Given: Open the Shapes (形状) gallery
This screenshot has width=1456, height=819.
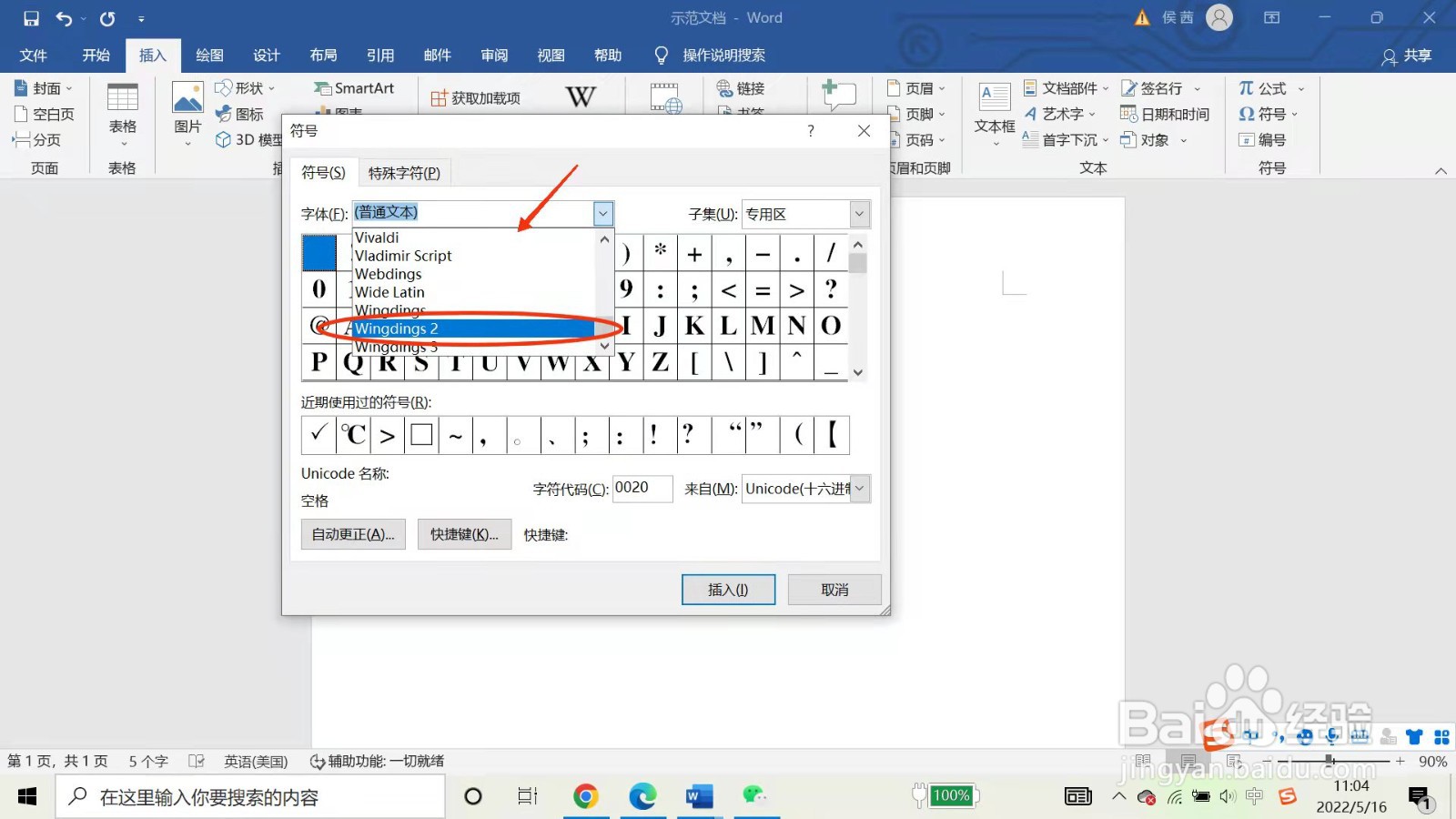Looking at the screenshot, I should click(x=244, y=88).
